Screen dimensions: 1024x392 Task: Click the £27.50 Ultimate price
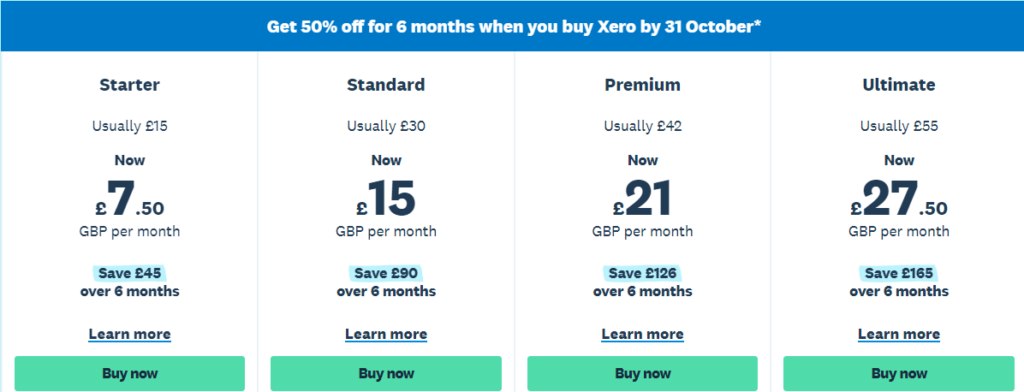(899, 199)
